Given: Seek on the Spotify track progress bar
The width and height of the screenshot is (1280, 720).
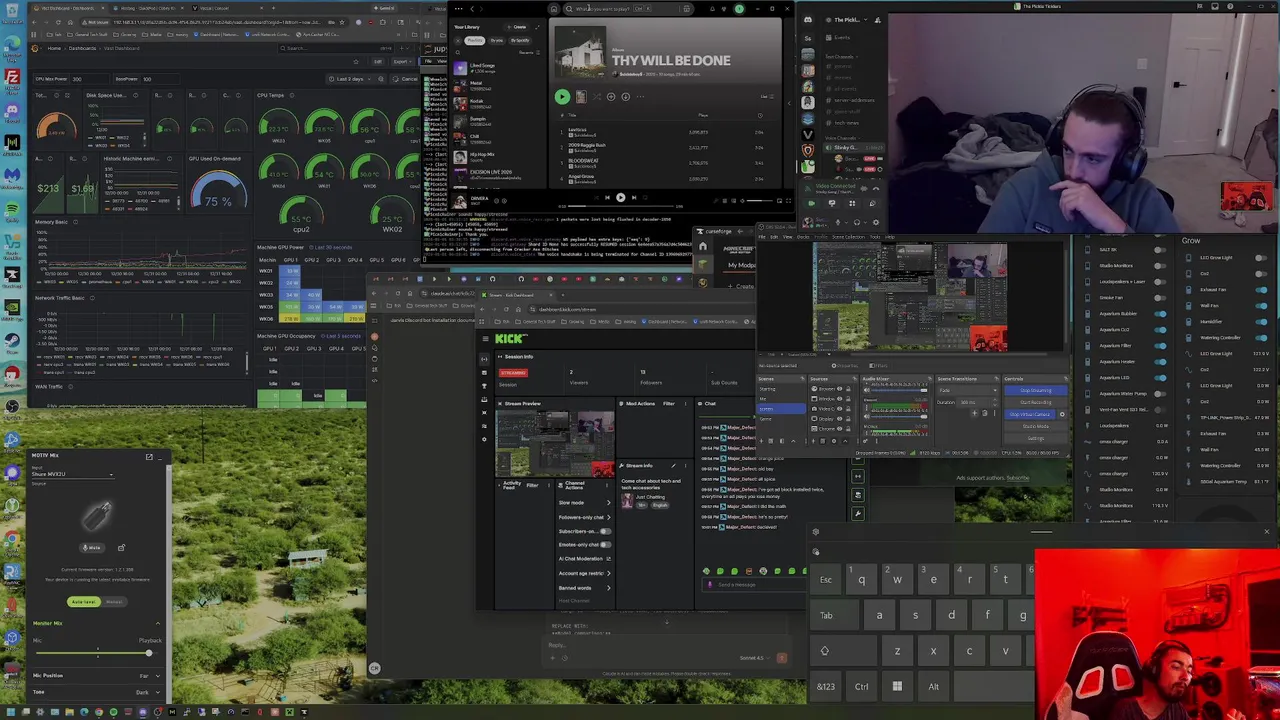Looking at the screenshot, I should 620,207.
